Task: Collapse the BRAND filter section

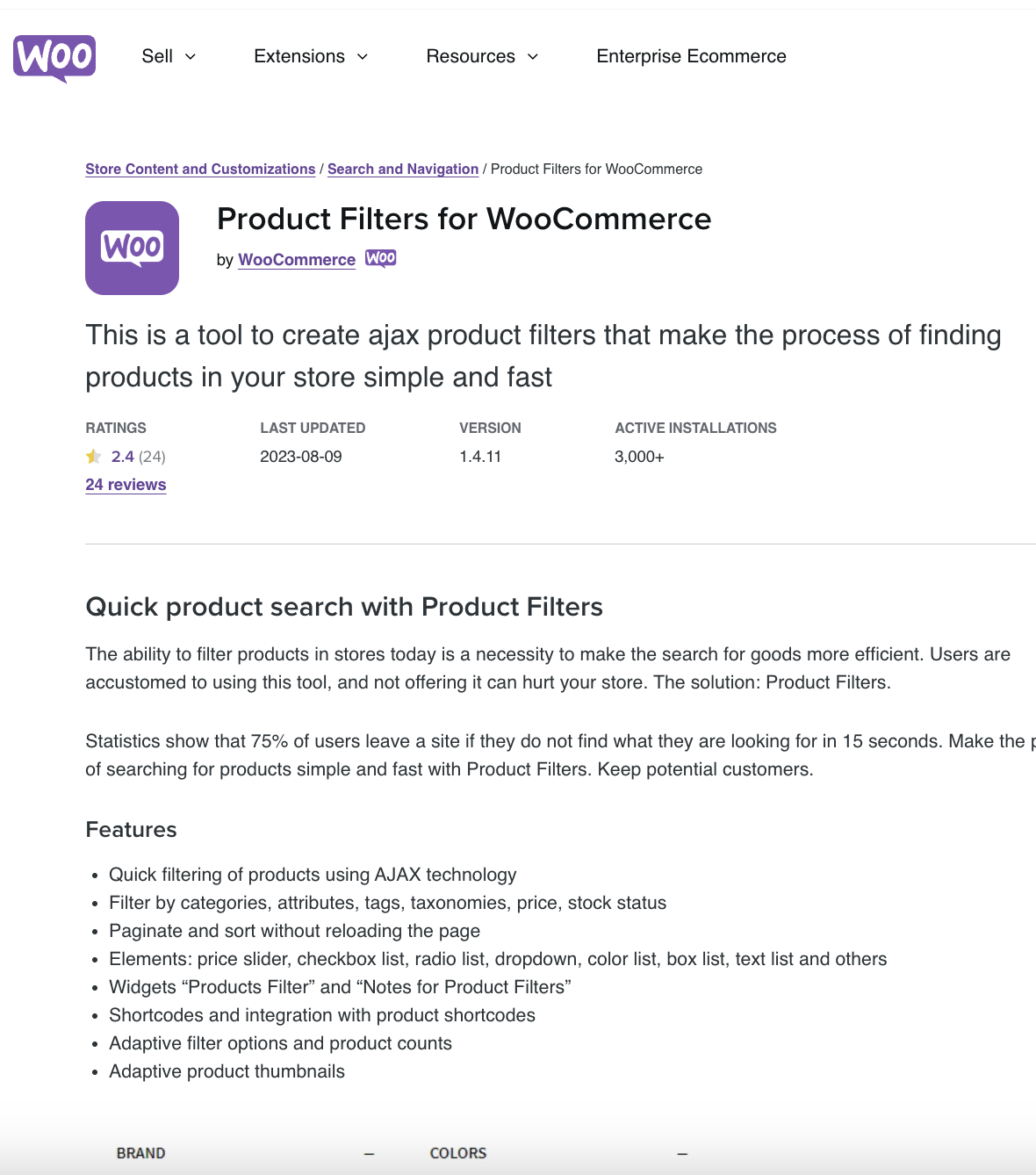Action: (x=369, y=1153)
